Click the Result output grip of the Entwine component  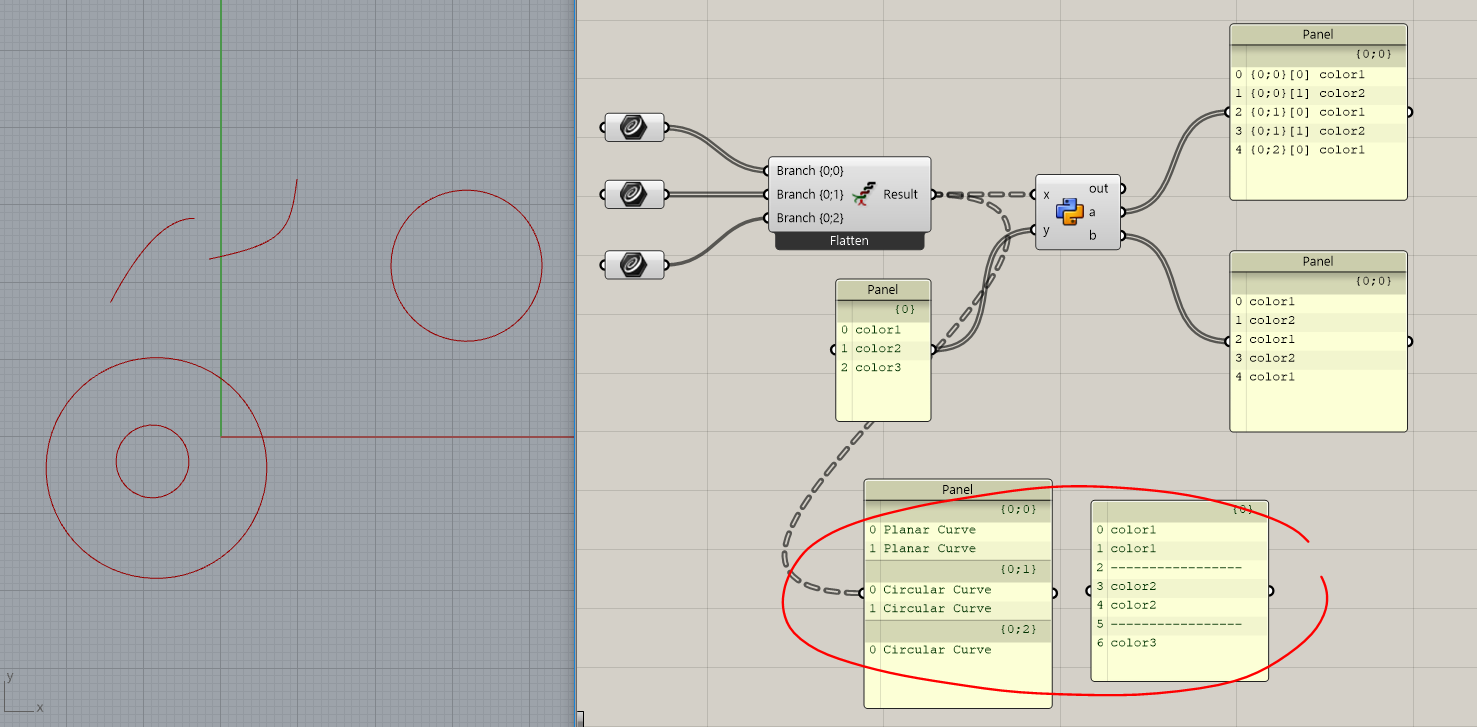933,194
